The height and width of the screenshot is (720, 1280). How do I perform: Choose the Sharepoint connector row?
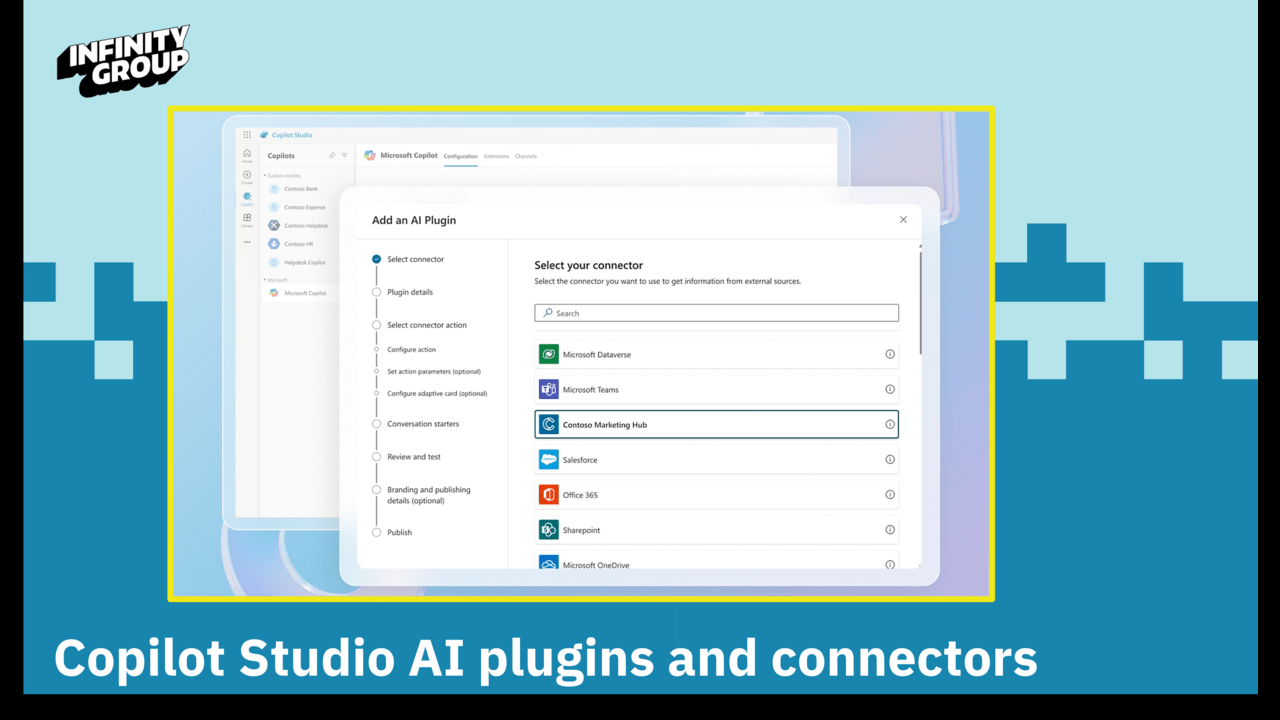pos(716,529)
